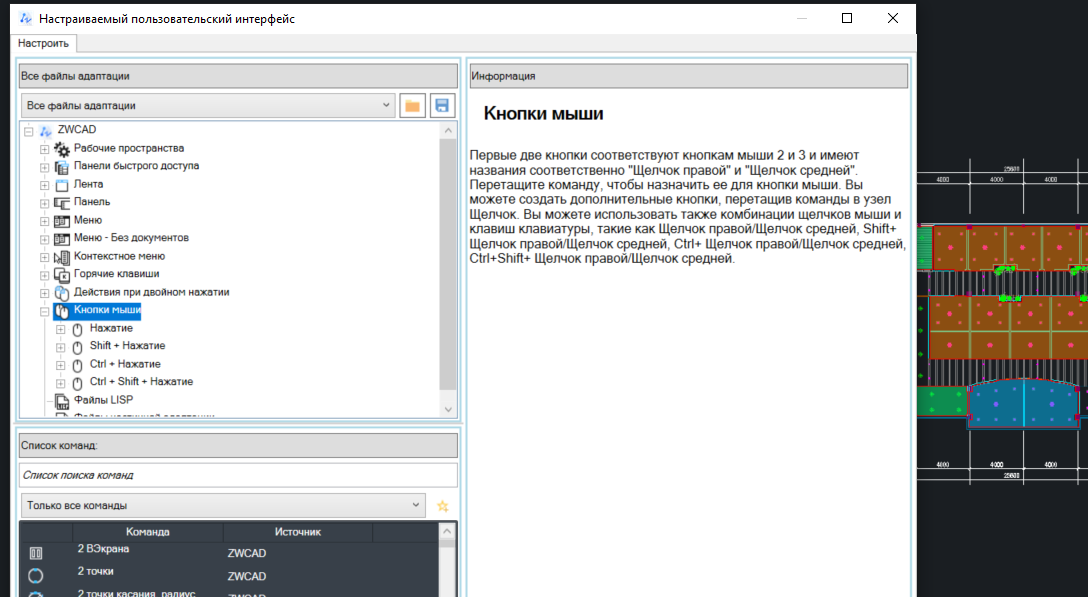Open the Только все команды filter dropdown
The width and height of the screenshot is (1088, 597).
[x=222, y=506]
